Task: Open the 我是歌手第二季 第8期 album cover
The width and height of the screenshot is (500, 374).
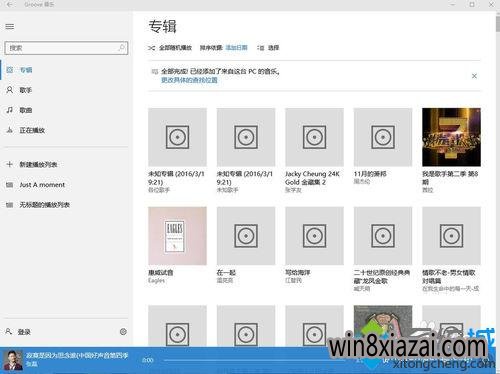Action: pyautogui.click(x=451, y=137)
